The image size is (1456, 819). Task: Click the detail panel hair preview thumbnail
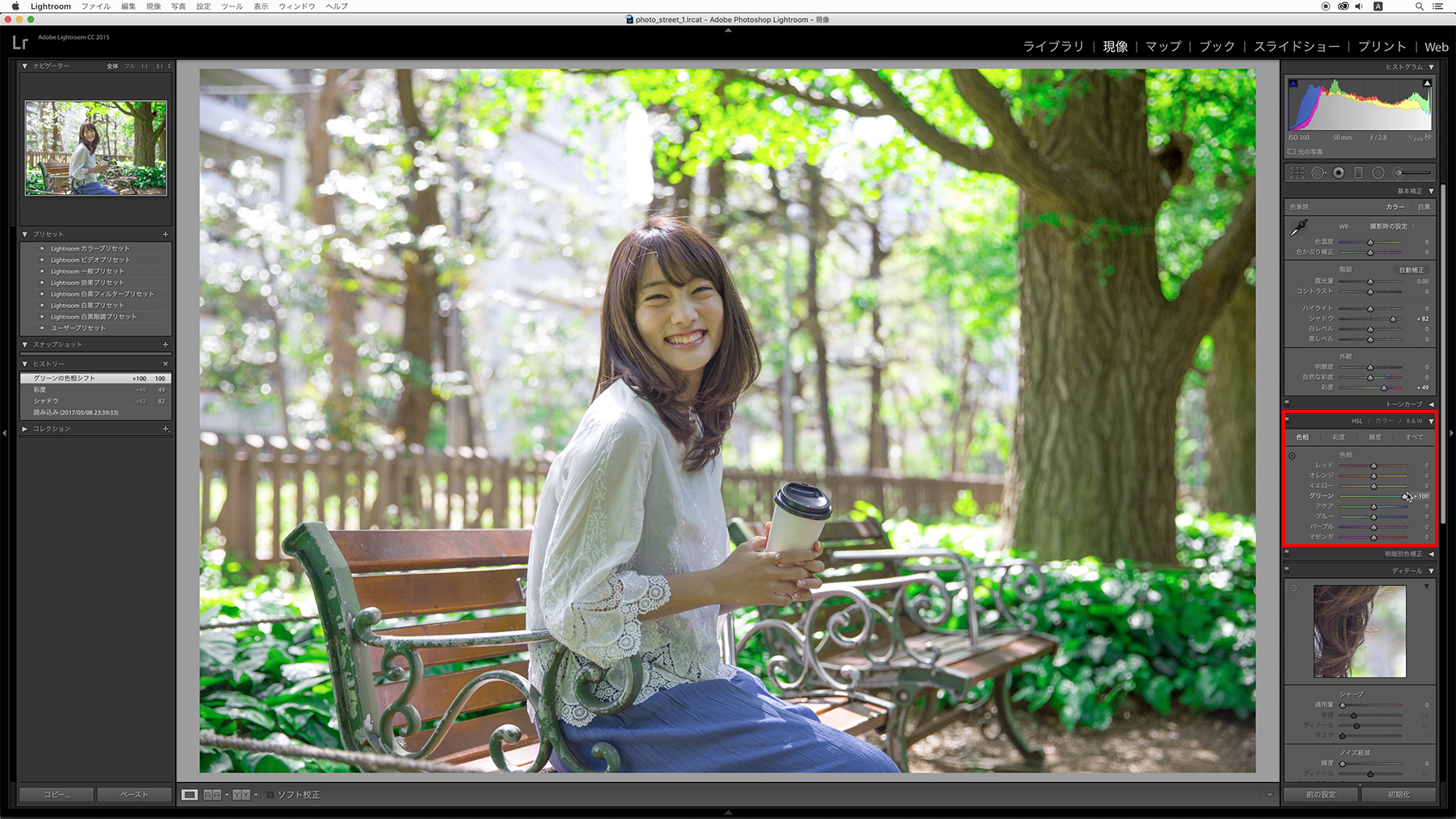click(x=1360, y=631)
